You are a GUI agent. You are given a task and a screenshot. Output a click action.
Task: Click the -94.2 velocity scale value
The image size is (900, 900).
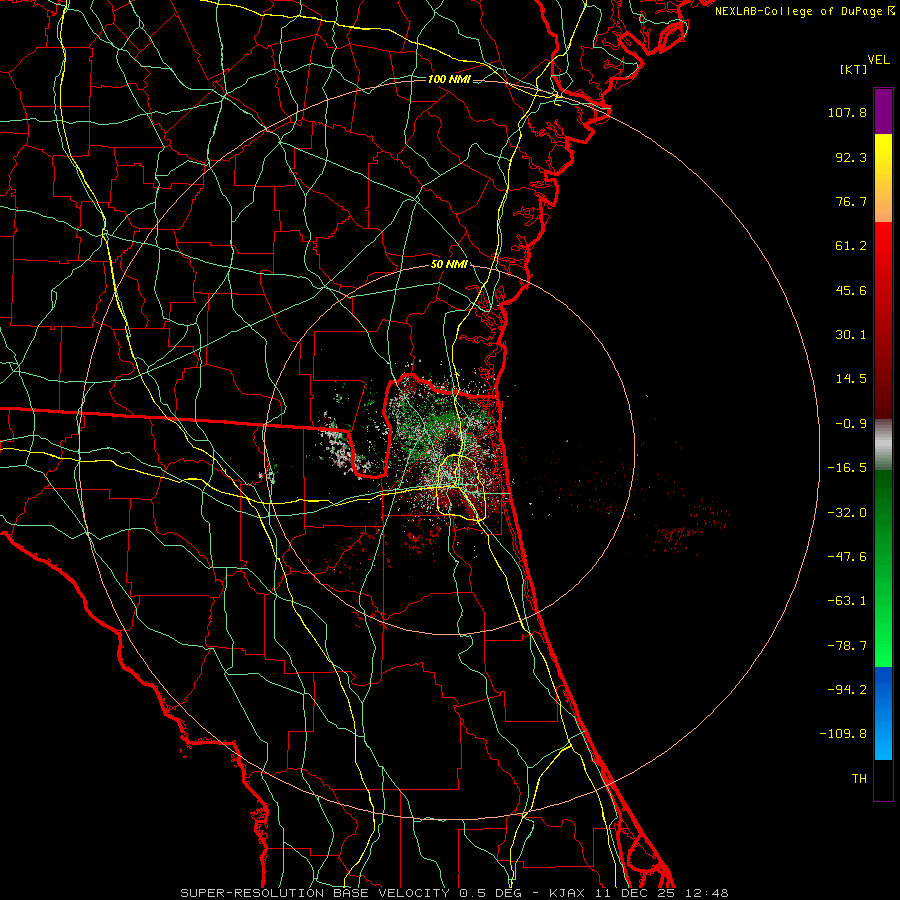point(847,689)
